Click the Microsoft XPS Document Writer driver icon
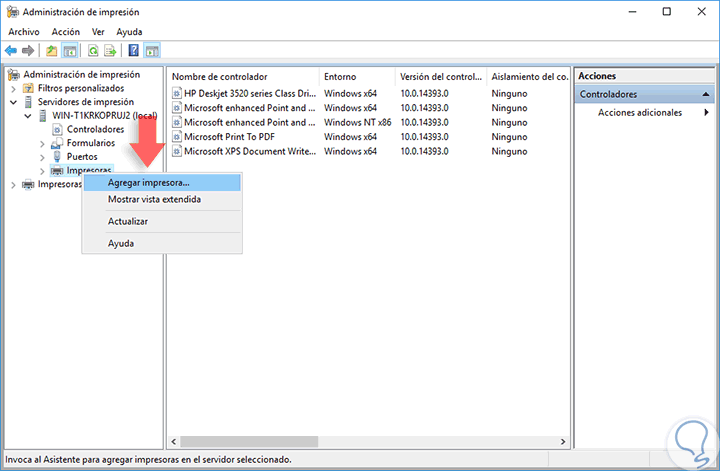The width and height of the screenshot is (720, 471). click(x=177, y=151)
